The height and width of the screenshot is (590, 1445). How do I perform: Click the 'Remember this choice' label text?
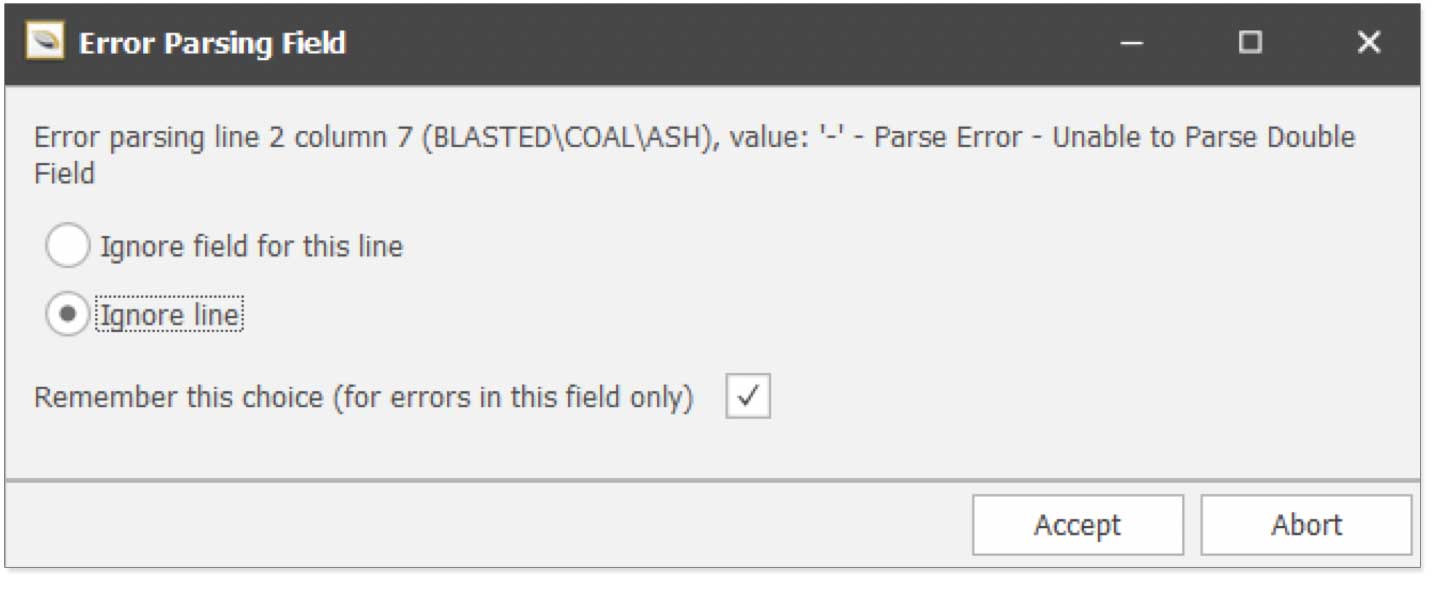click(x=364, y=397)
